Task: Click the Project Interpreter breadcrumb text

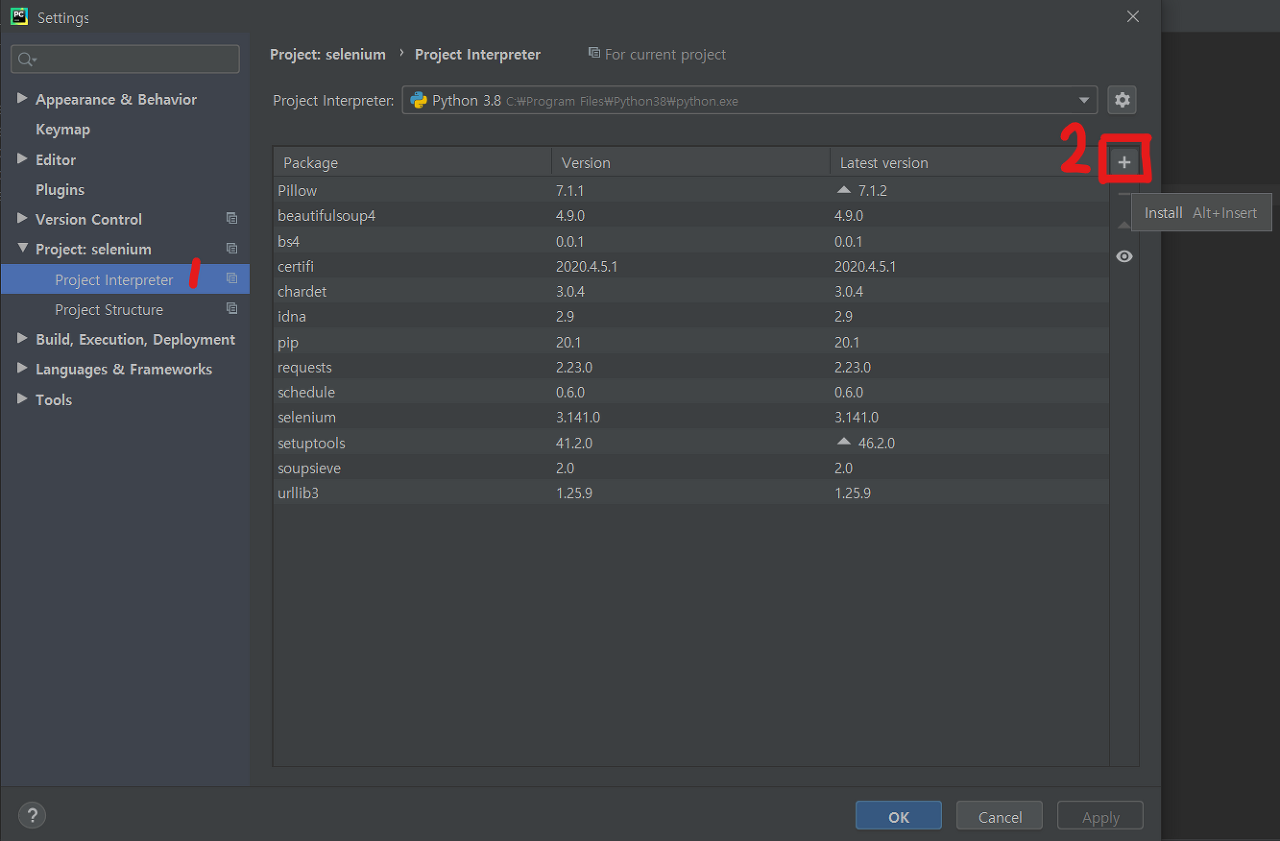Action: [x=478, y=54]
